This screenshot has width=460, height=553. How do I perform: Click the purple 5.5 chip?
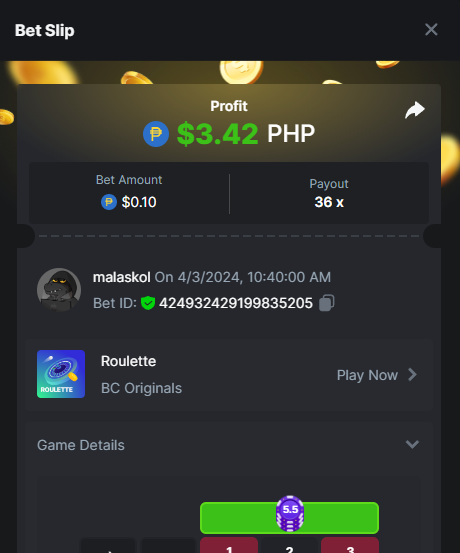(x=290, y=514)
